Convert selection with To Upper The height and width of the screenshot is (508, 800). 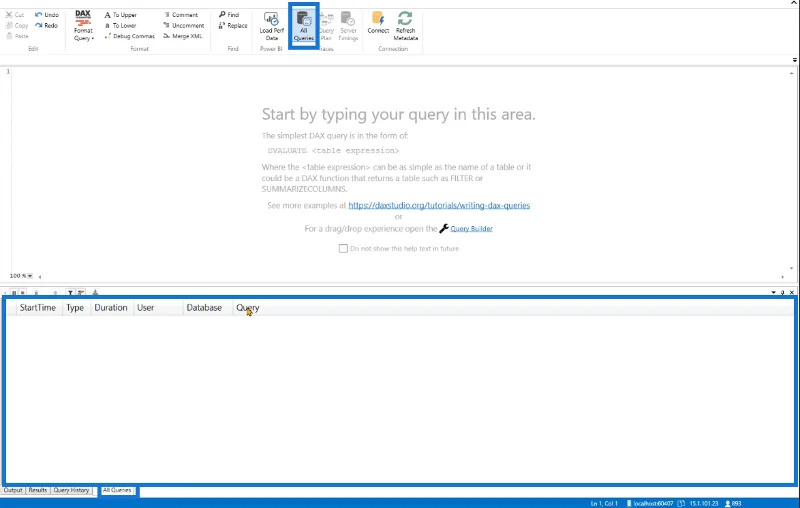[x=120, y=15]
